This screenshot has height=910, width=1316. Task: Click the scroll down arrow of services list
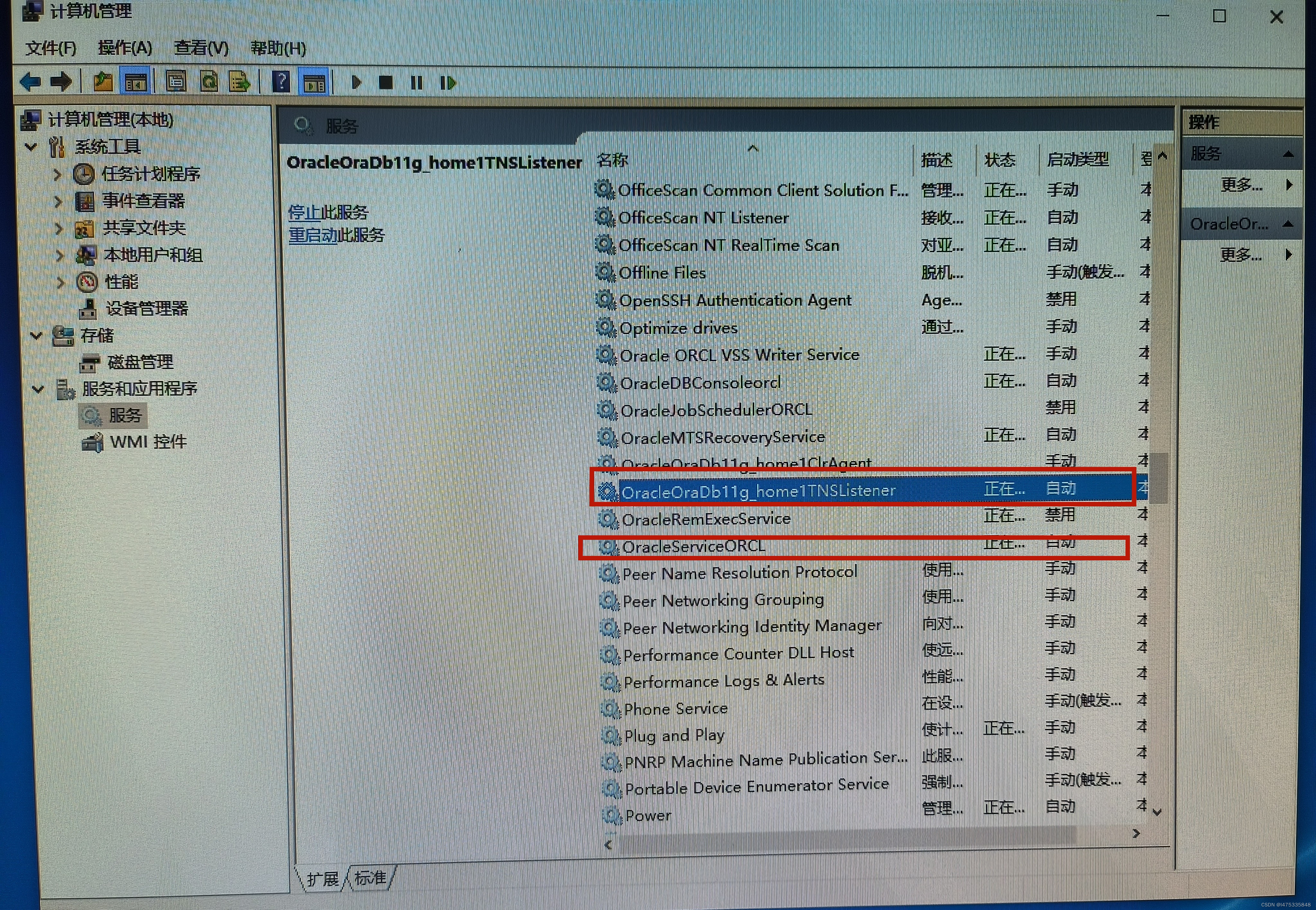(x=1157, y=812)
